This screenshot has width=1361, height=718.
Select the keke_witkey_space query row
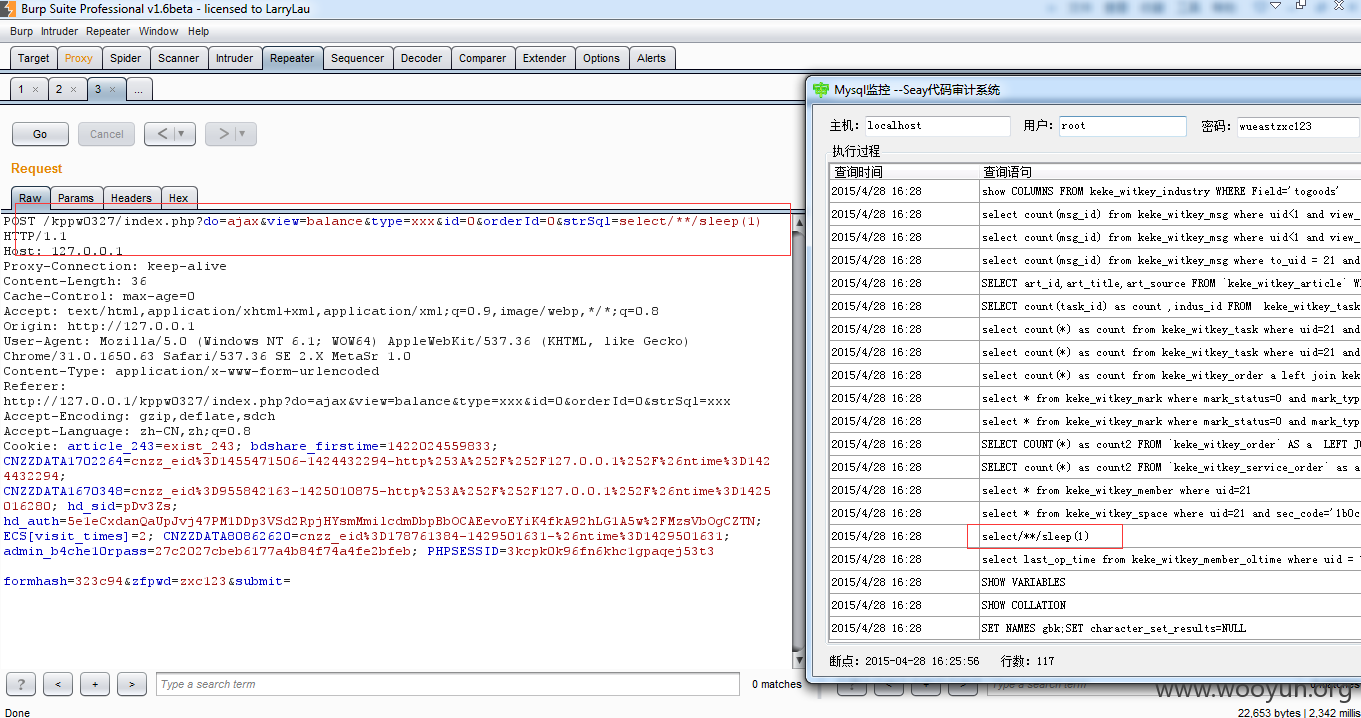pyautogui.click(x=1095, y=513)
